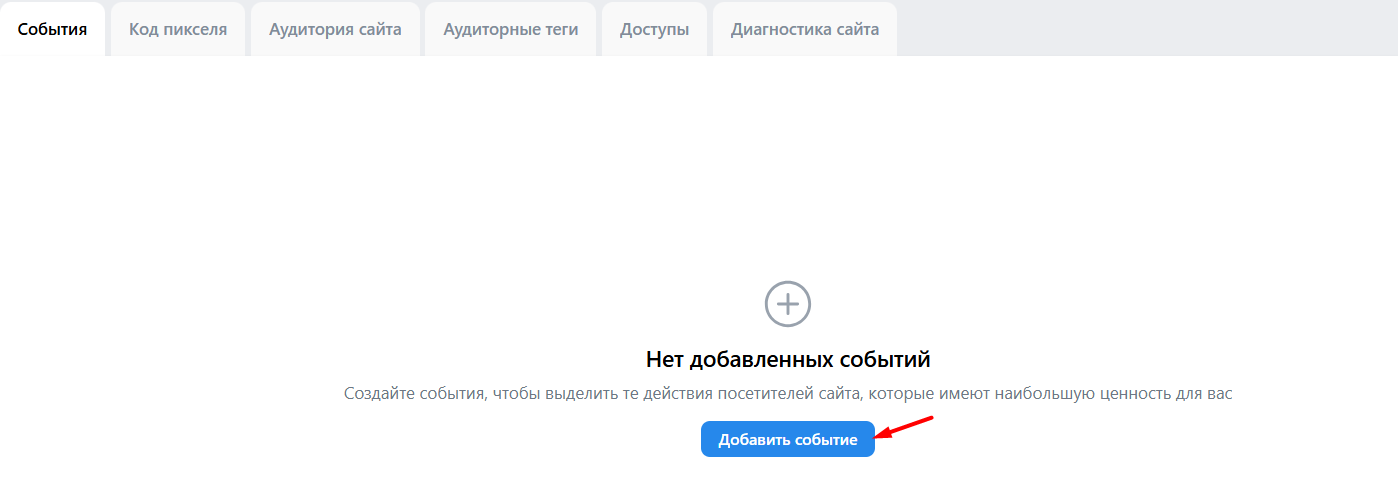The image size is (1398, 478).
Task: Show the site audience tab
Action: pyautogui.click(x=335, y=29)
